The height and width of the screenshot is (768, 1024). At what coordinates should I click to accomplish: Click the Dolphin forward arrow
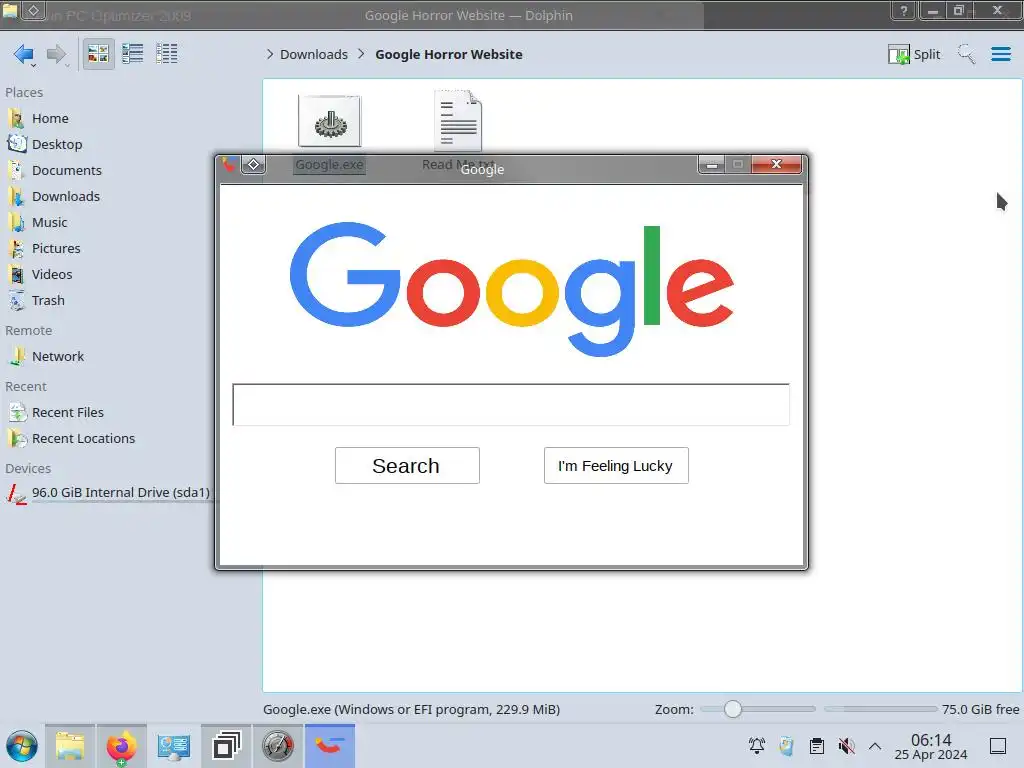pyautogui.click(x=57, y=54)
